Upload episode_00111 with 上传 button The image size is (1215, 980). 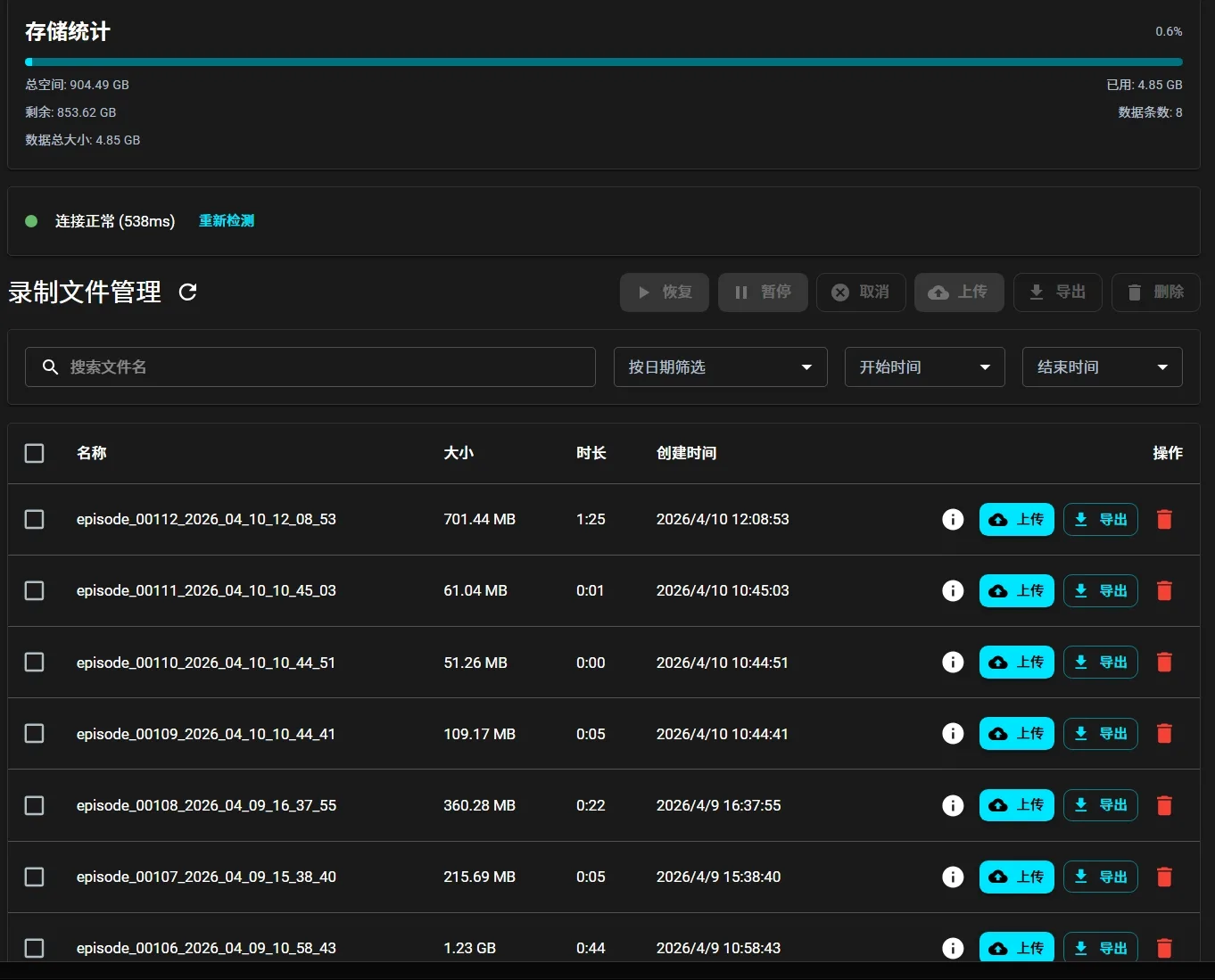click(1016, 590)
